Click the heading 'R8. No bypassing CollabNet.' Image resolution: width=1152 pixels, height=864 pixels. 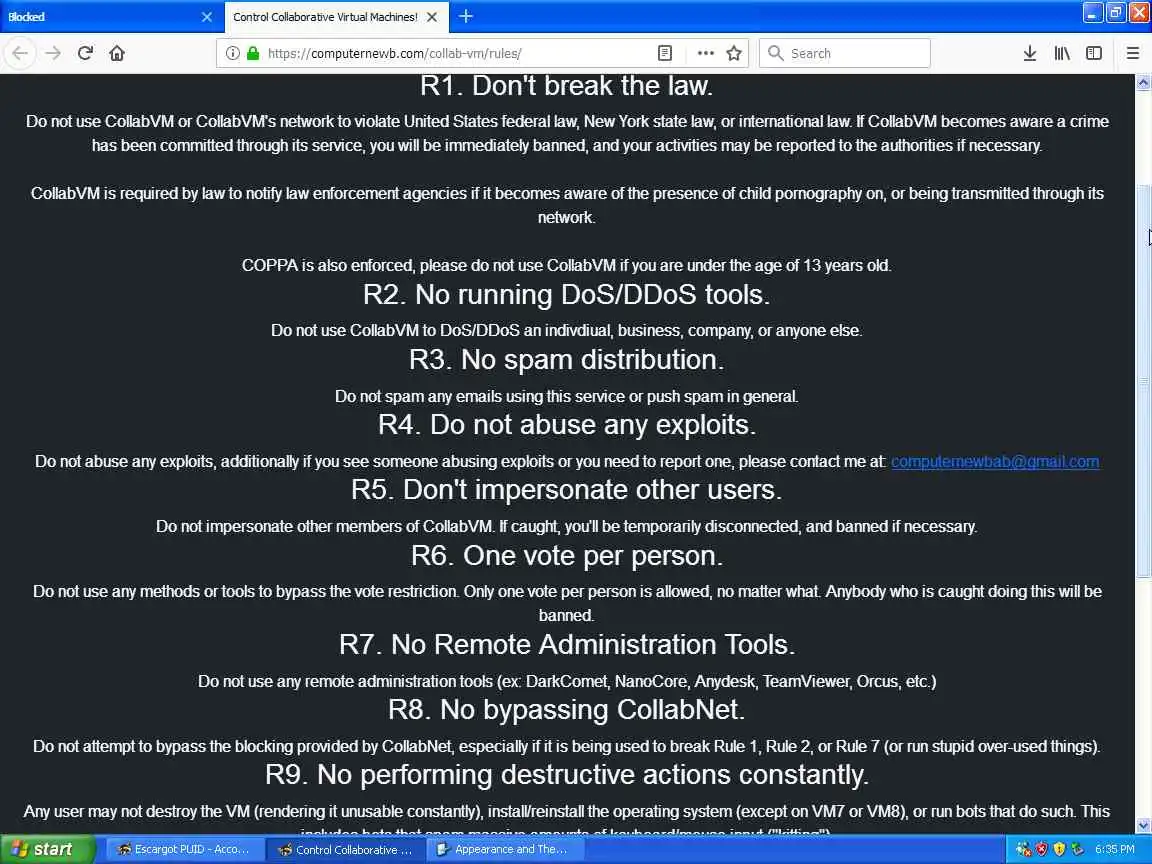pos(566,710)
